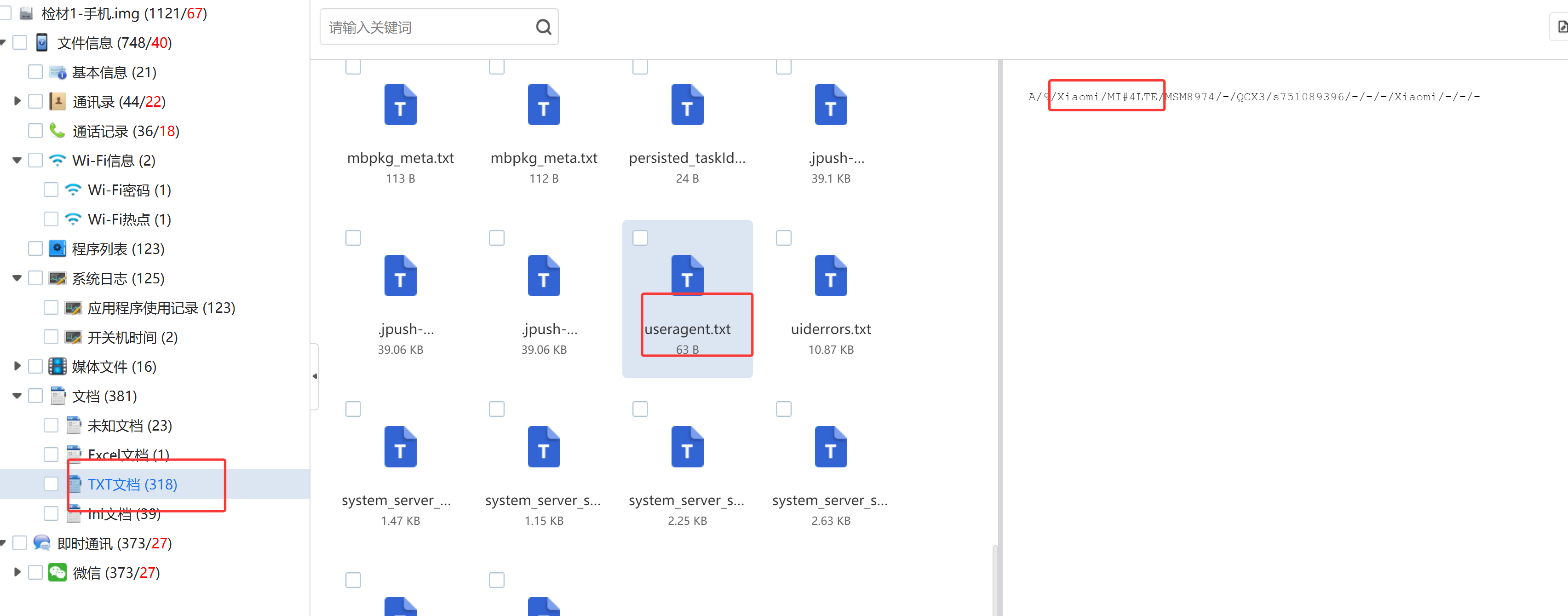The image size is (1568, 616).
Task: Expand the 媒体文件 tree node
Action: 17,366
